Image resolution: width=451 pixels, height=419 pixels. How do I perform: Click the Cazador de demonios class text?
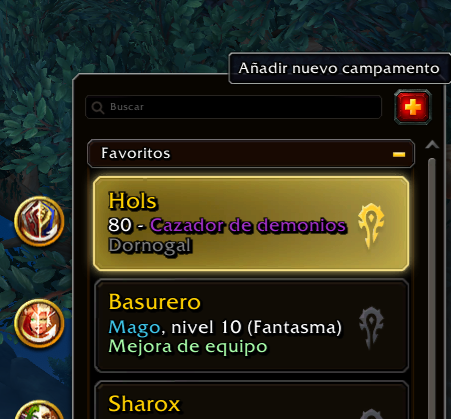point(248,225)
